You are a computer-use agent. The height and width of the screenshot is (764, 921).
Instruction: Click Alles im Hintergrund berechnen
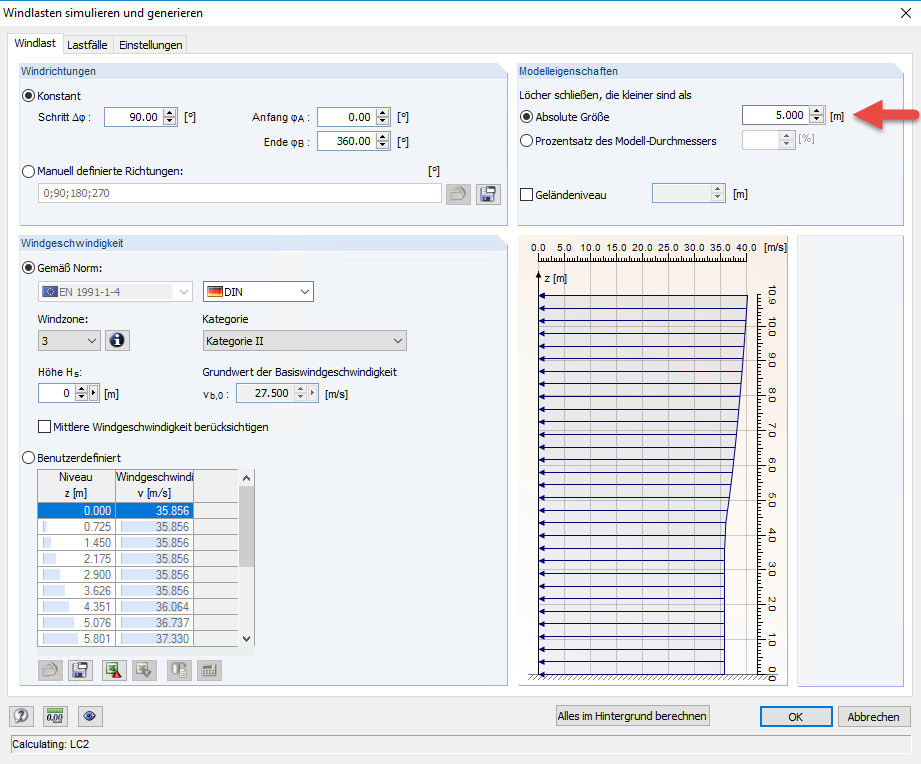pyautogui.click(x=632, y=716)
